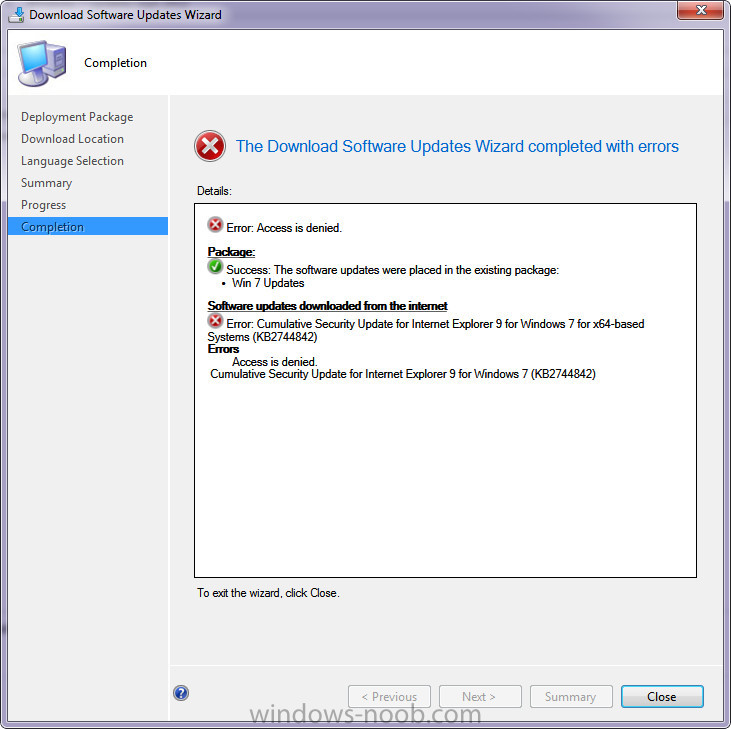
Task: Click the 'Access is denied.' line under Errors
Action: 275,362
